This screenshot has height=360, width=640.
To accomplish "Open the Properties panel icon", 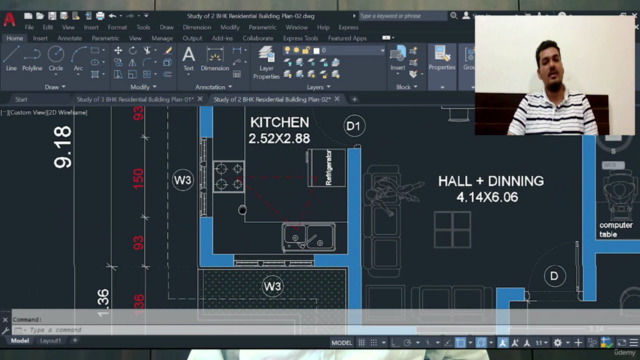I will click(x=442, y=58).
